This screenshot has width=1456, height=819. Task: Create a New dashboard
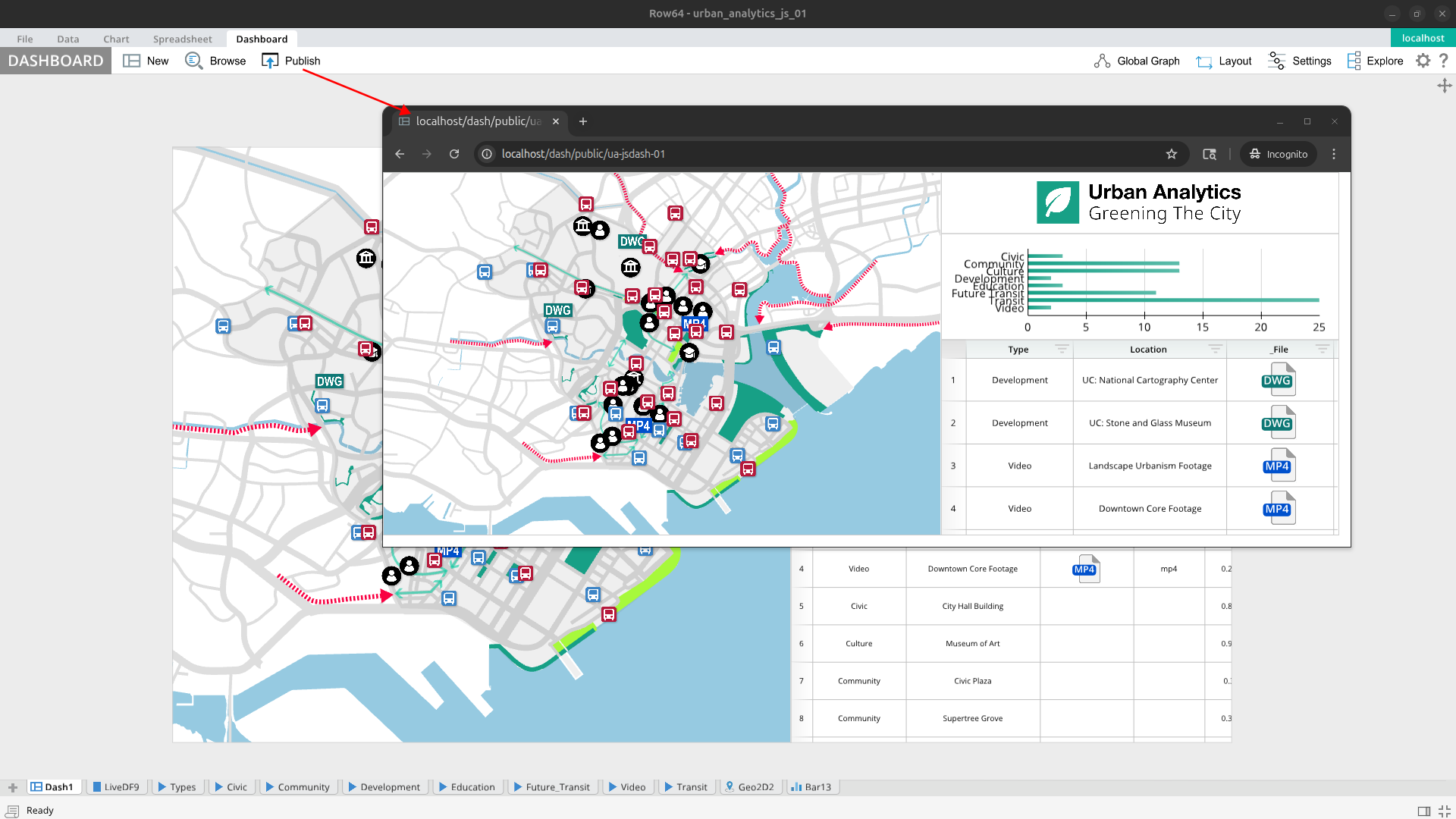coord(132,61)
